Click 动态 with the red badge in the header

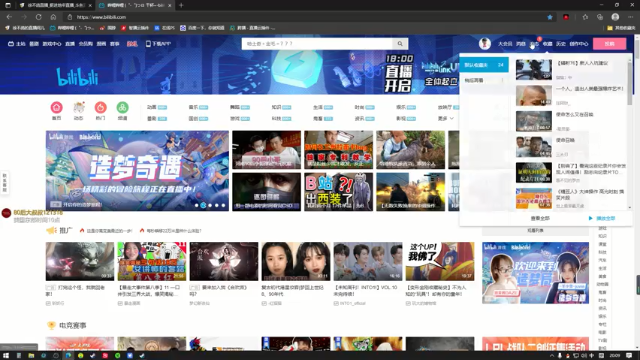tap(534, 44)
